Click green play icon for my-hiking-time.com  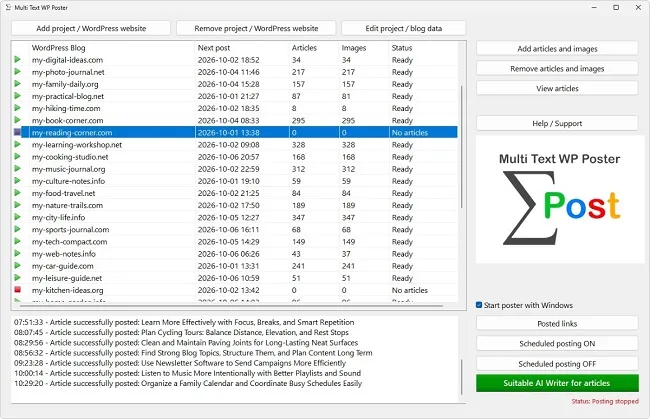(17, 108)
